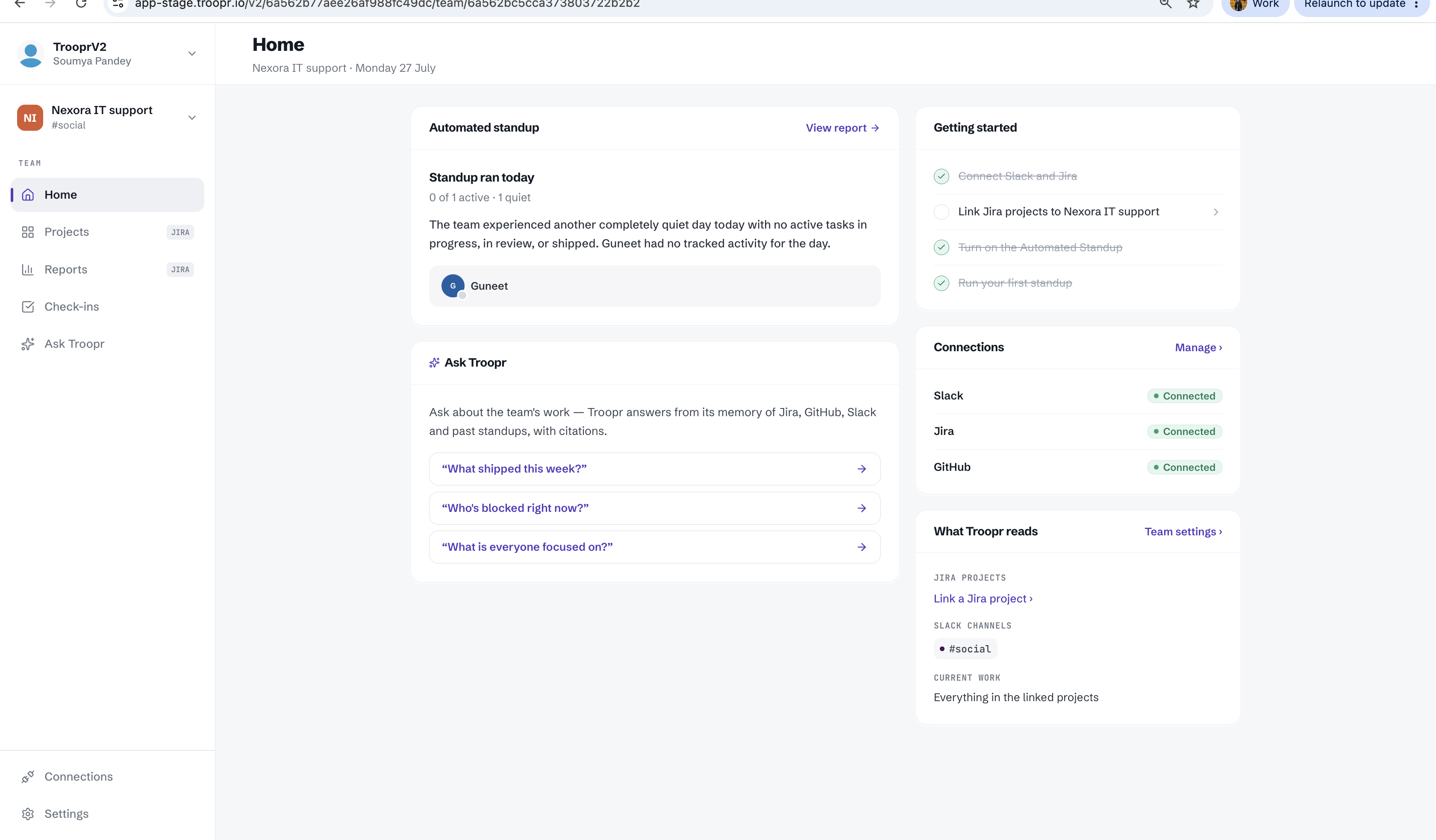
Task: Toggle Turn on the Automated Standup checkmark
Action: pyautogui.click(x=942, y=247)
